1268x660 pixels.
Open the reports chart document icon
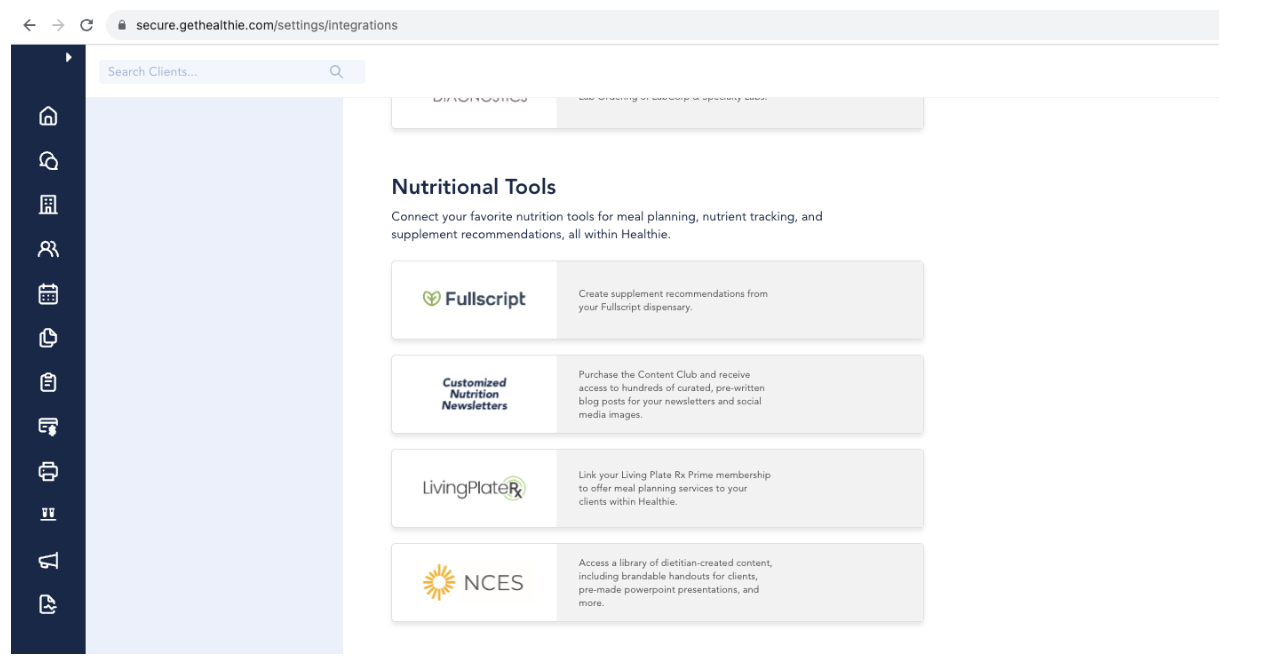pyautogui.click(x=48, y=604)
